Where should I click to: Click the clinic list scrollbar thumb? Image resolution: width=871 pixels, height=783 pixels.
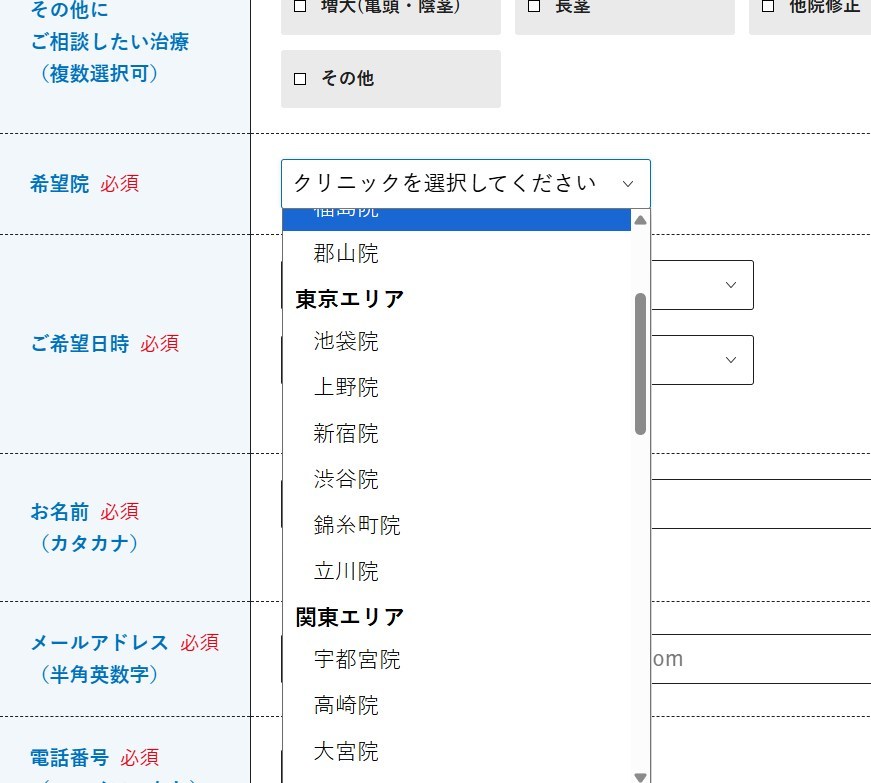pyautogui.click(x=640, y=364)
